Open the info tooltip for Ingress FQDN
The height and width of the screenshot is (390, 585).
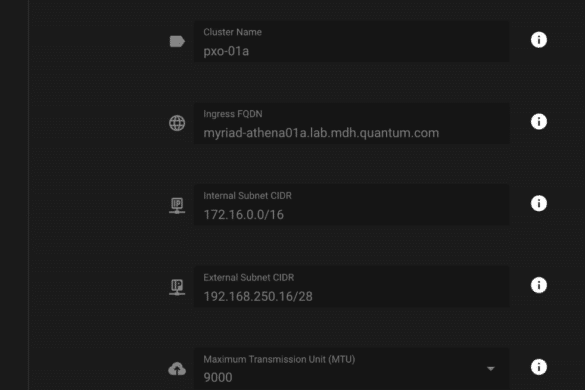[539, 122]
